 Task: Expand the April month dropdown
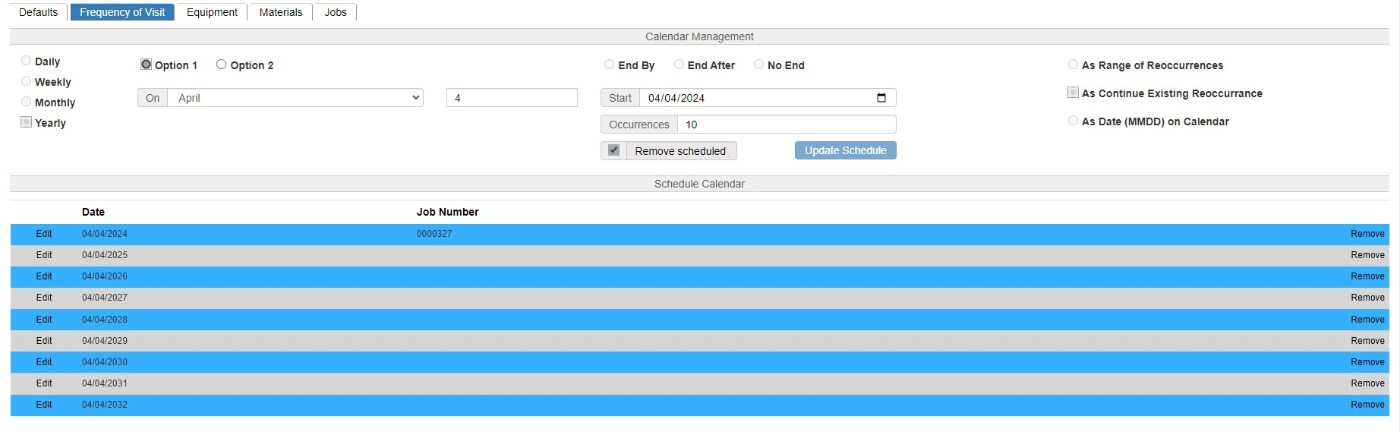coord(294,98)
